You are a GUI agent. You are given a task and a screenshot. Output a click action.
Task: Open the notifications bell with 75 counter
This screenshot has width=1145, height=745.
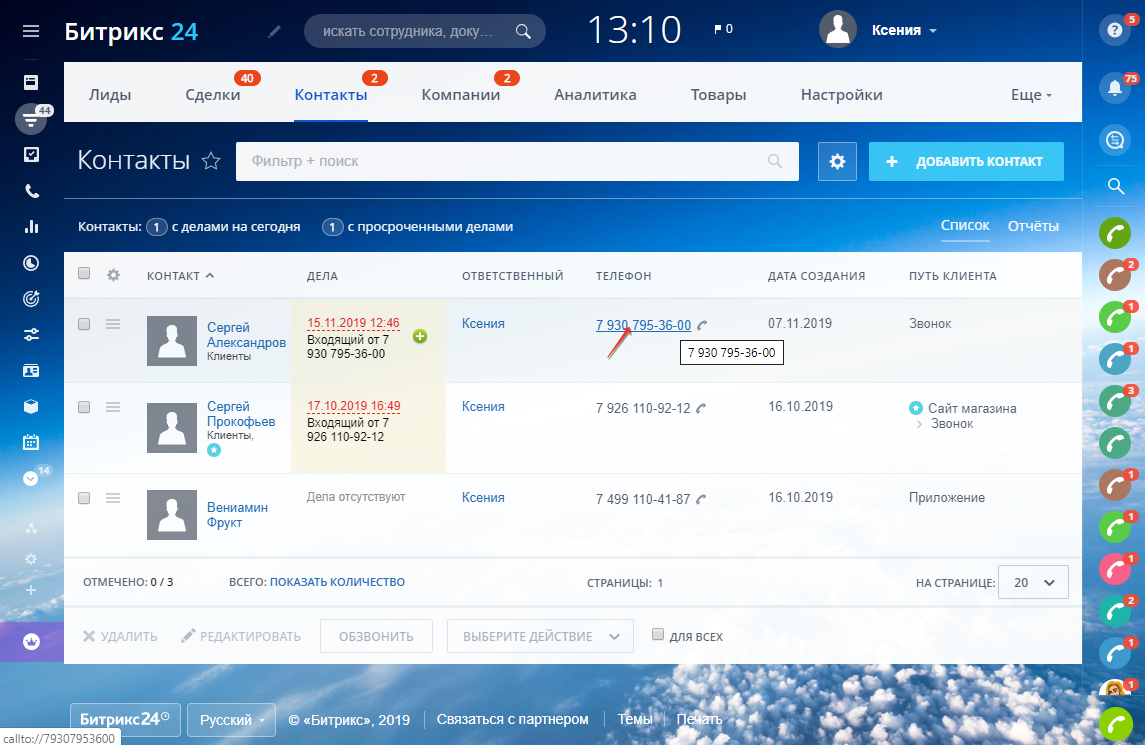[x=1114, y=88]
